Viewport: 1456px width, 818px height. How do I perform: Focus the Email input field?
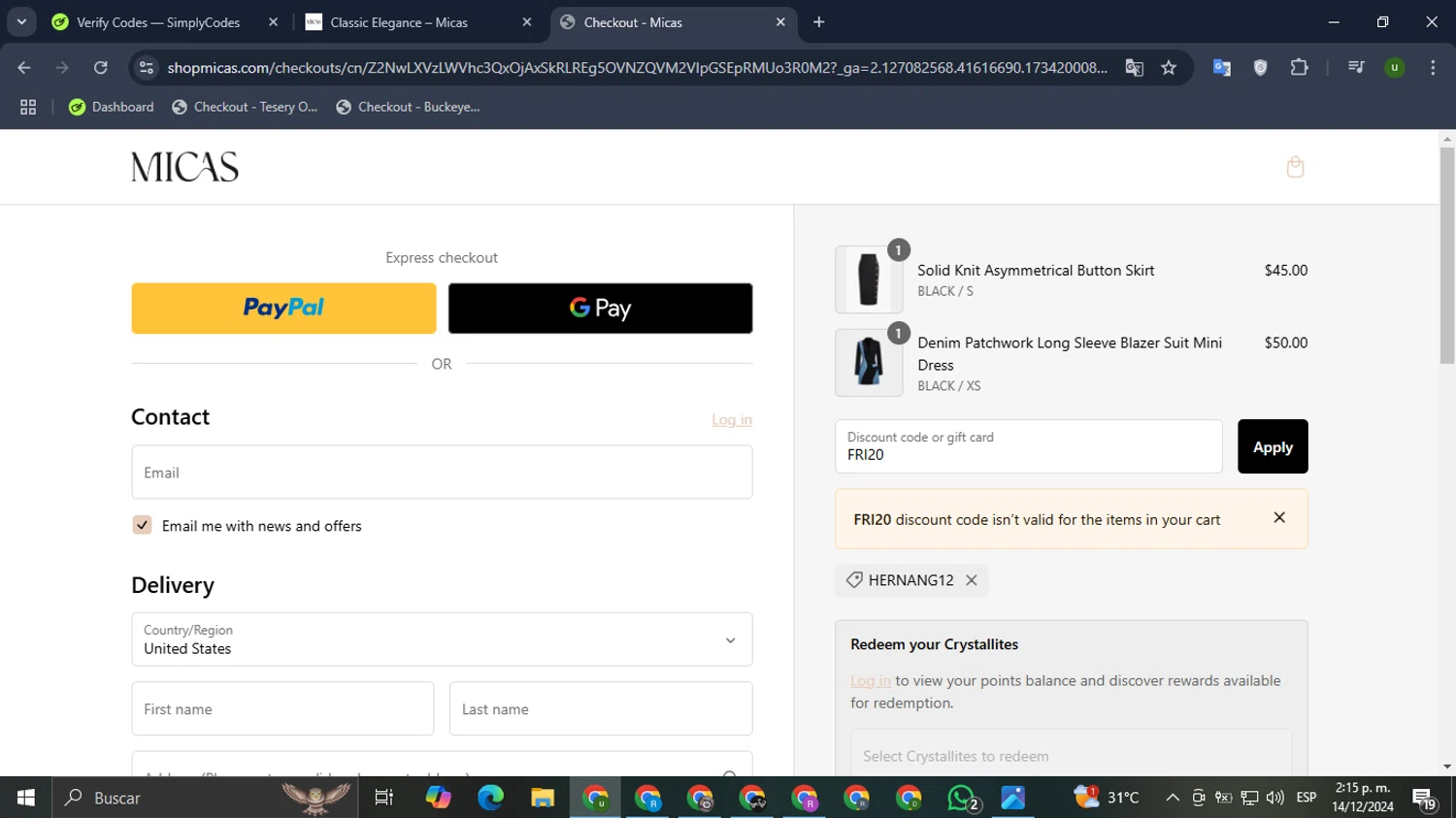click(x=442, y=473)
